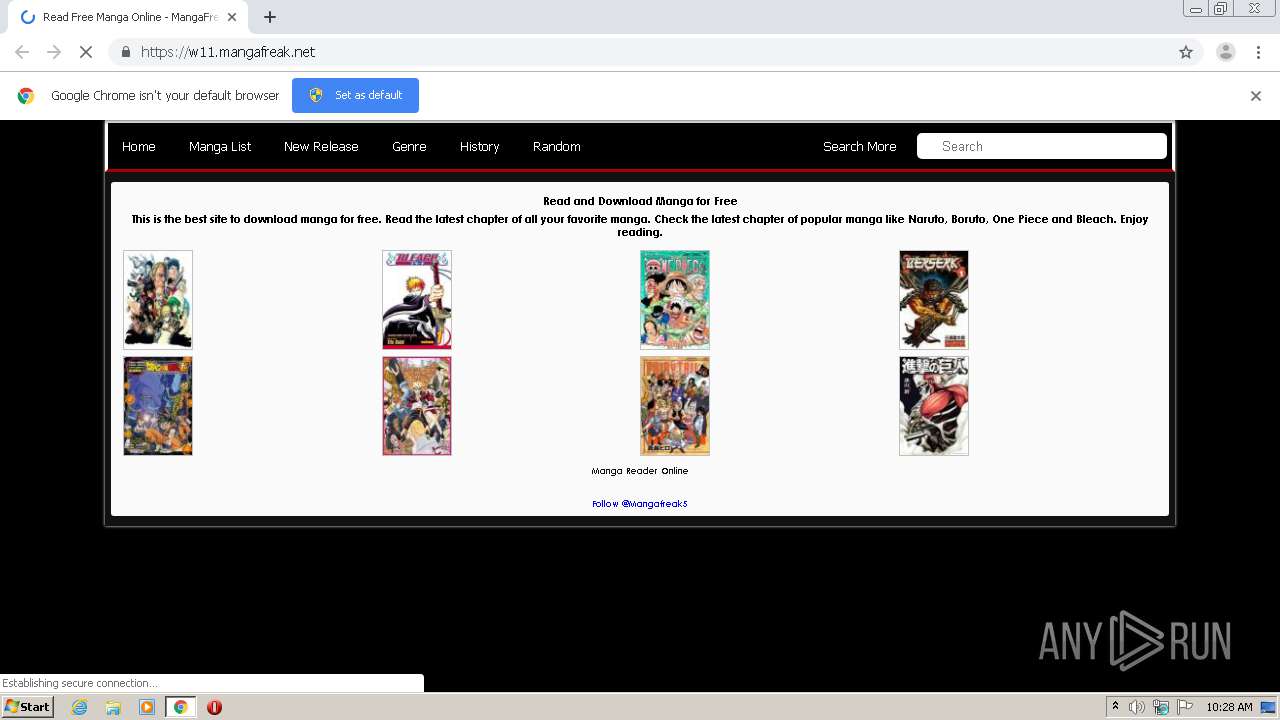Click the heading Read and Download Manga for Free

pos(640,201)
